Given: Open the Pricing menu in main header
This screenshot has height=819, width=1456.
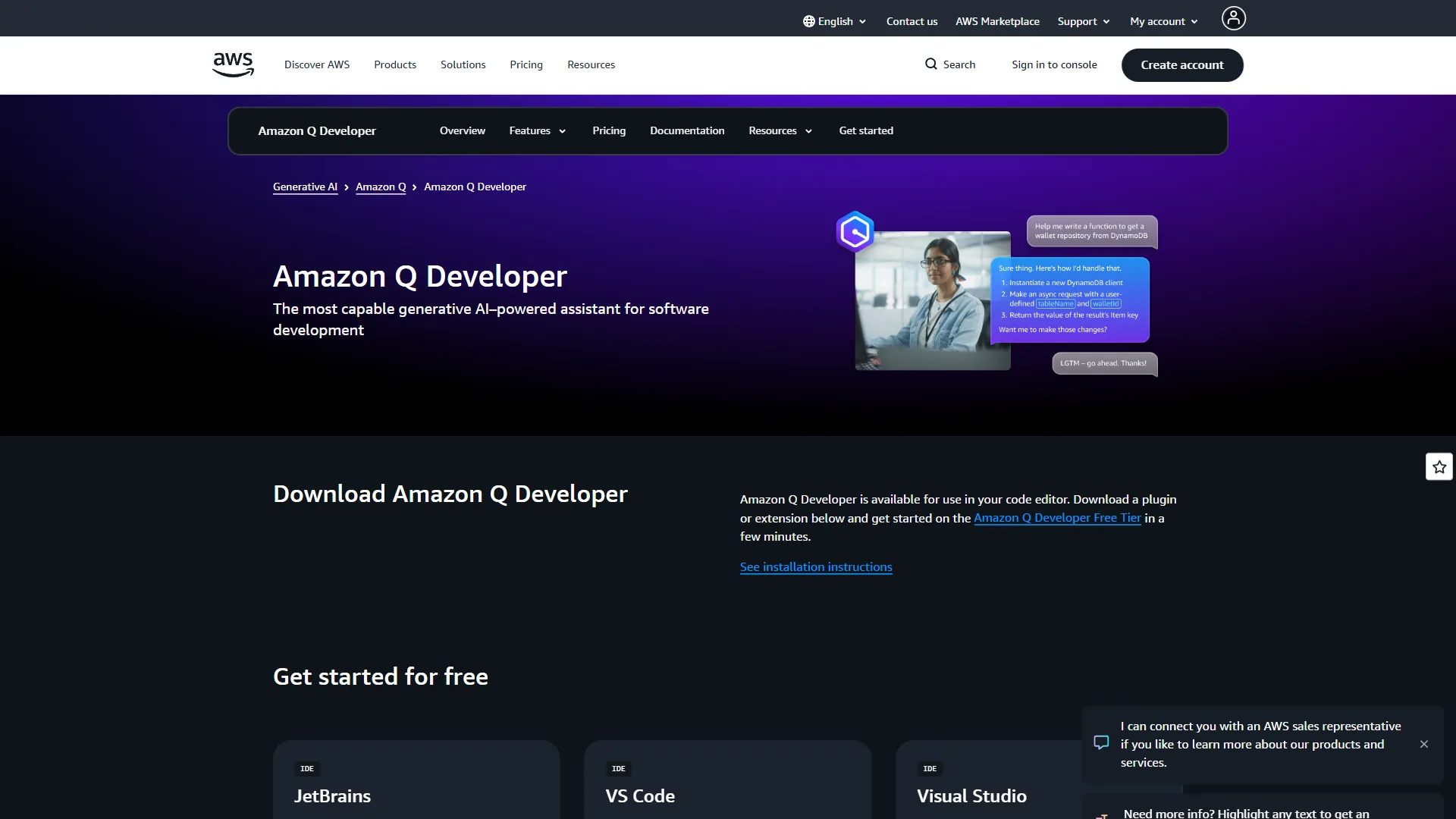Looking at the screenshot, I should (x=526, y=64).
